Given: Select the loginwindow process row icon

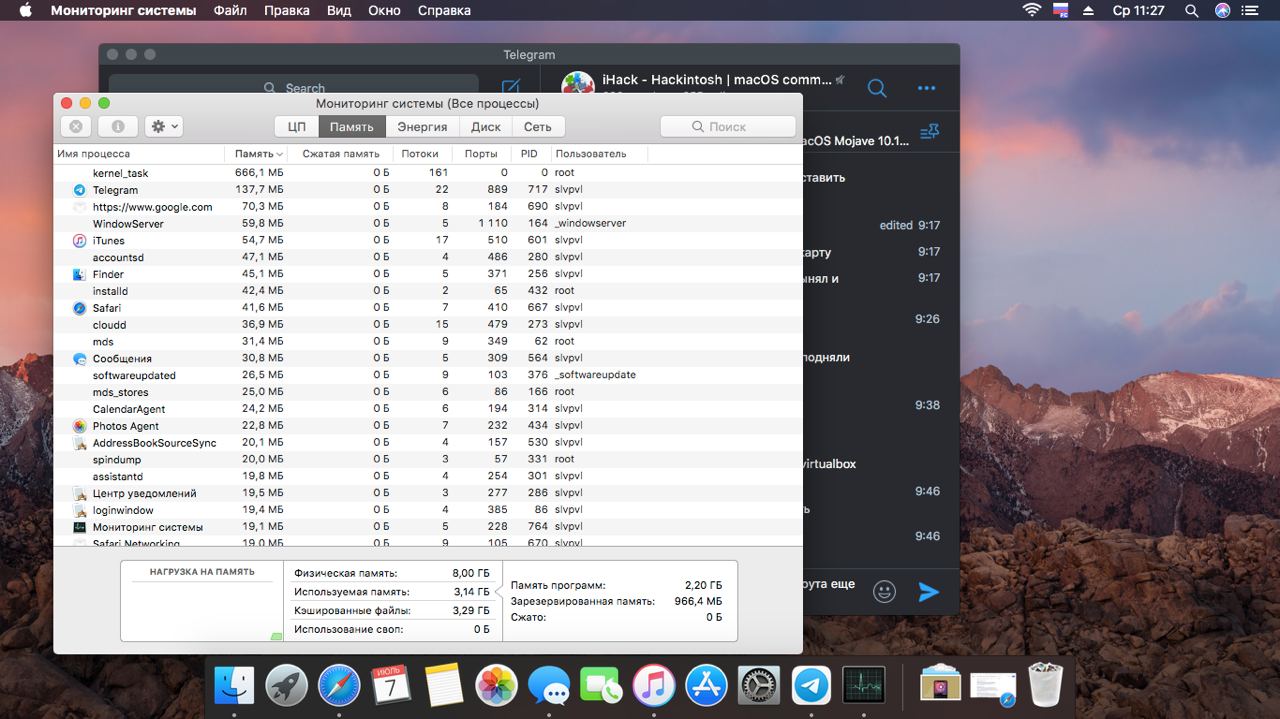Looking at the screenshot, I should (80, 510).
